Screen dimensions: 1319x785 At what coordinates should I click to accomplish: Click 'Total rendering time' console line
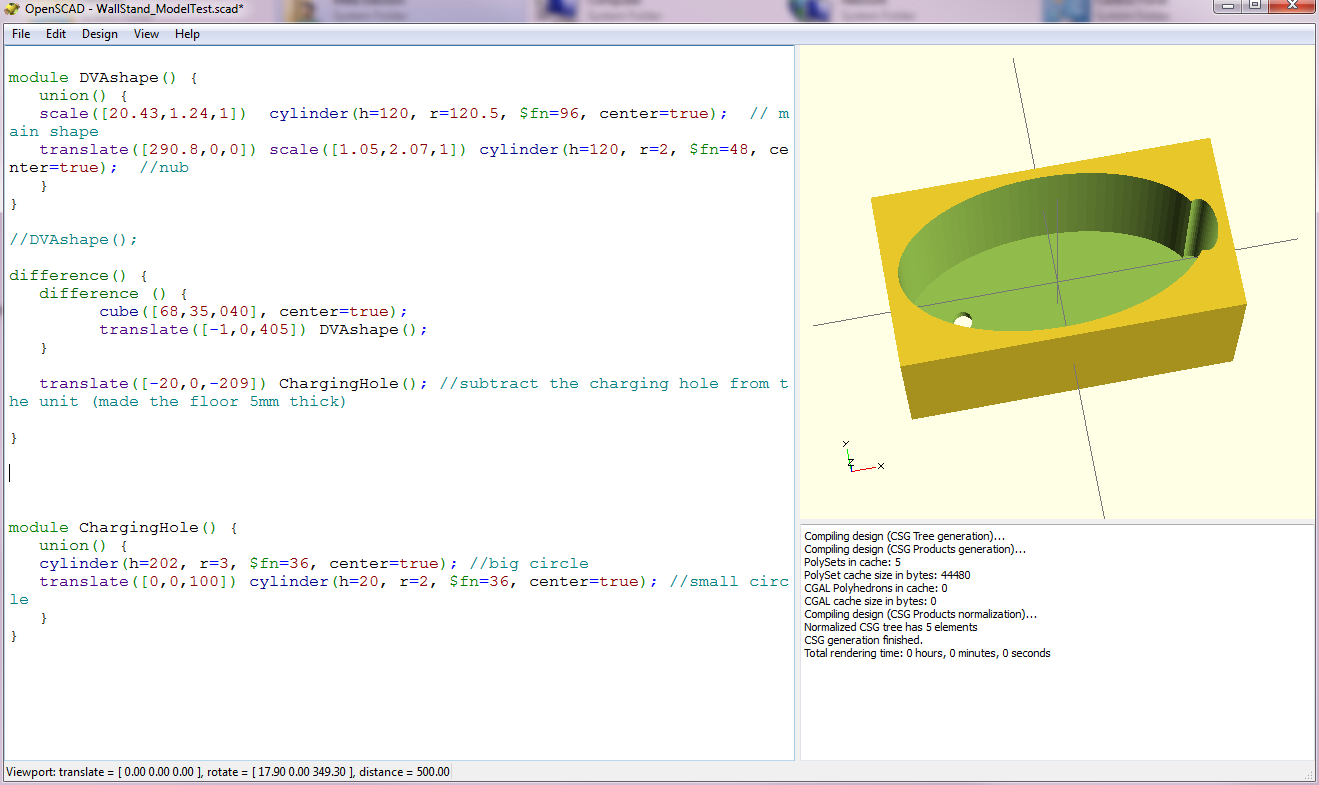927,653
